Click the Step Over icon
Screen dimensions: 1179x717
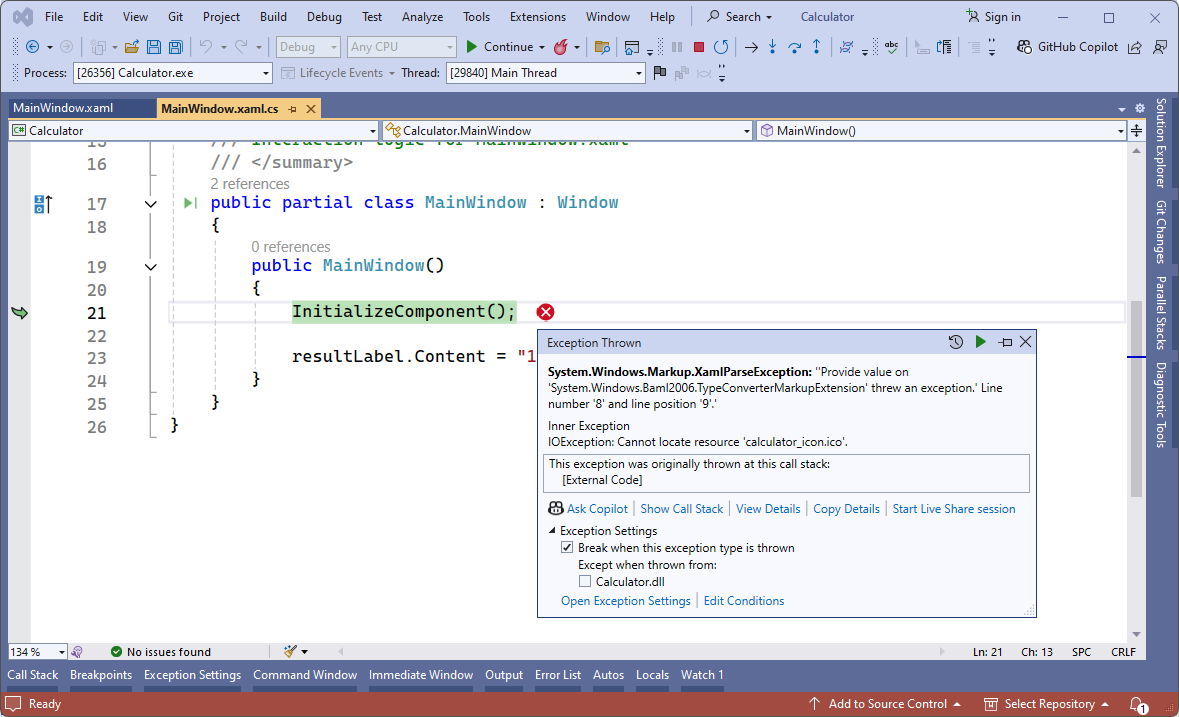pos(795,47)
